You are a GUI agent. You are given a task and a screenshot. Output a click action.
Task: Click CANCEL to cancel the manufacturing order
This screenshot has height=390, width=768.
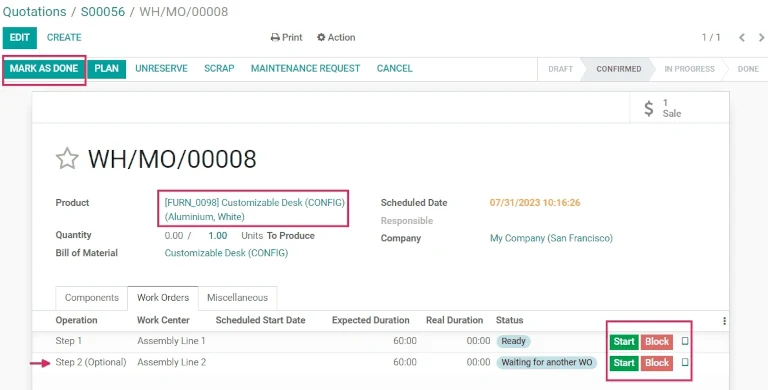click(x=394, y=69)
